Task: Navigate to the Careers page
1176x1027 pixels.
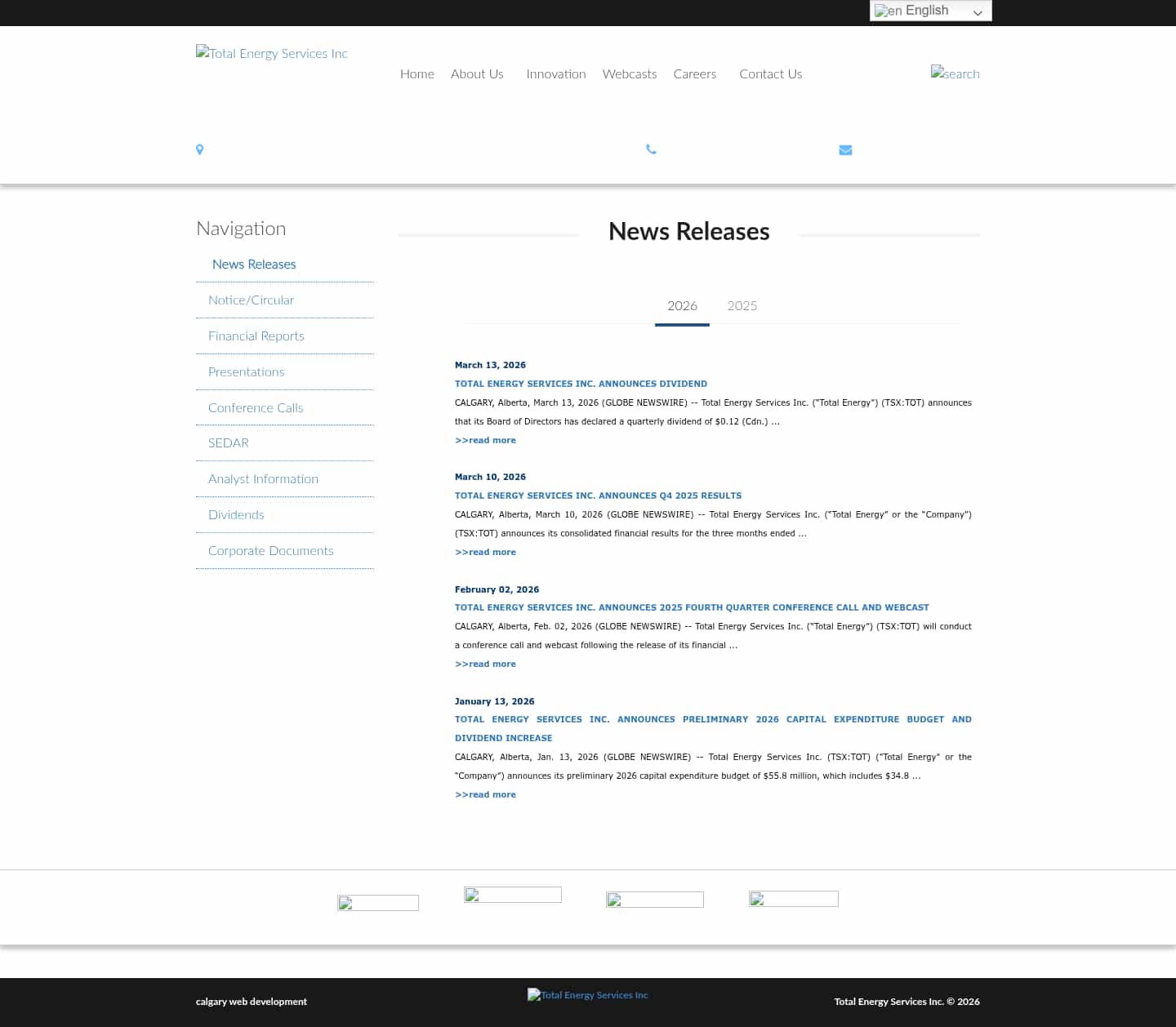Action: coord(694,73)
